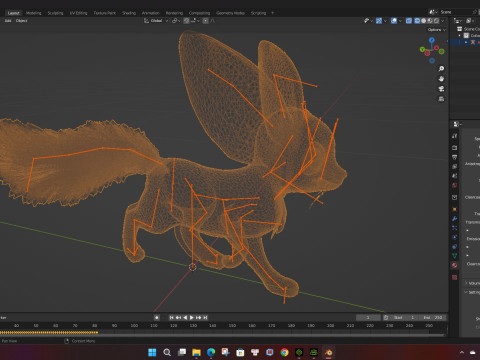Select Scene Collection in outliner
The image size is (480, 360).
tap(469, 29)
